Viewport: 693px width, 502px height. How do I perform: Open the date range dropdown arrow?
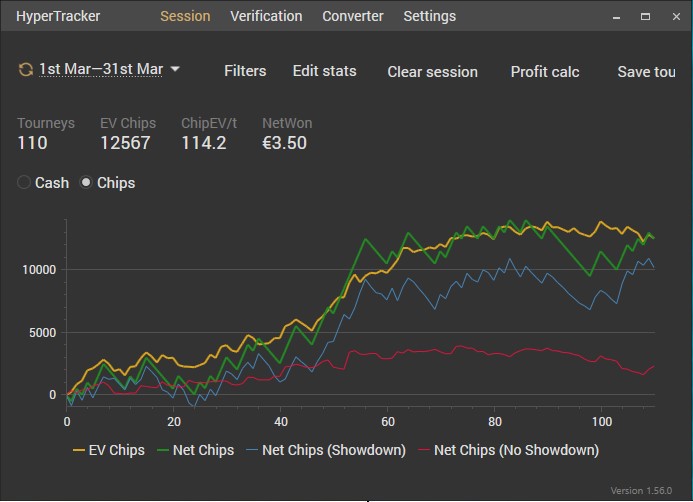tap(175, 70)
